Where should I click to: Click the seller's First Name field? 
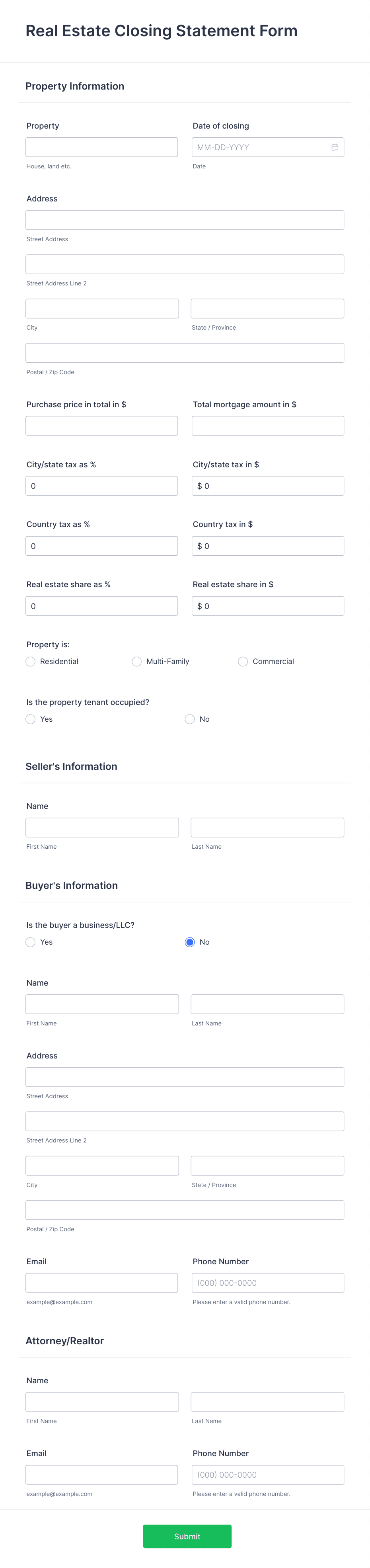pyautogui.click(x=101, y=827)
